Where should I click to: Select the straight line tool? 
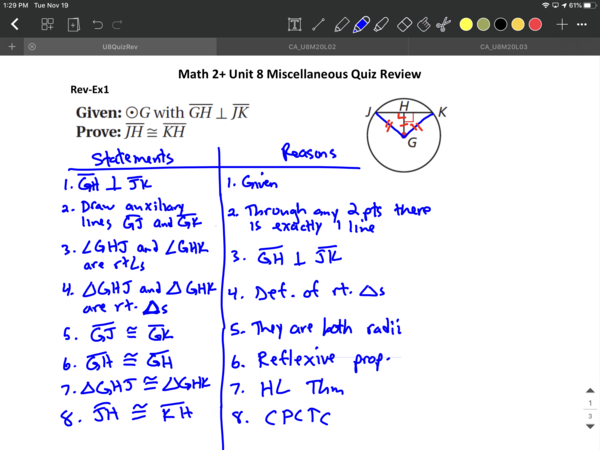pyautogui.click(x=319, y=23)
